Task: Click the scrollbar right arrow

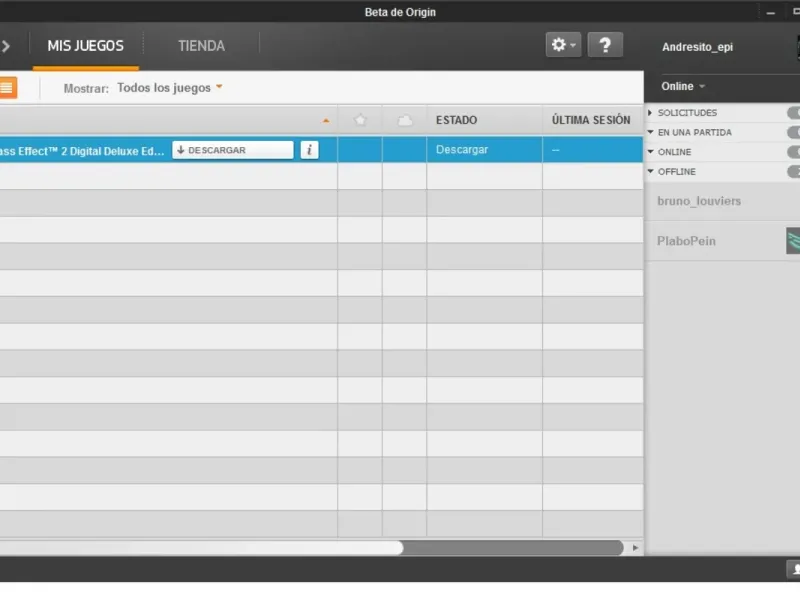Action: coord(635,548)
